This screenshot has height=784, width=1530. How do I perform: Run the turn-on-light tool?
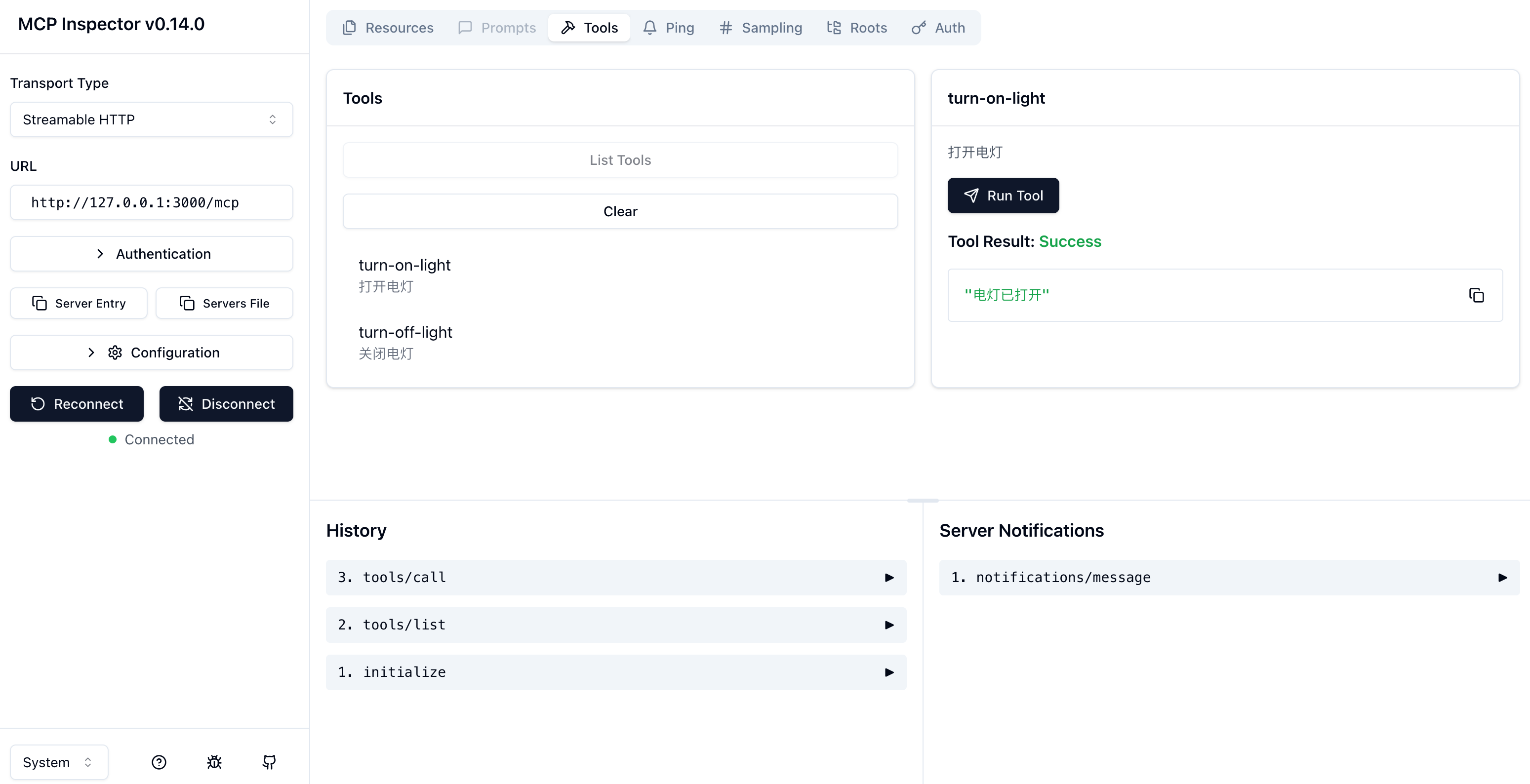[x=1003, y=196]
